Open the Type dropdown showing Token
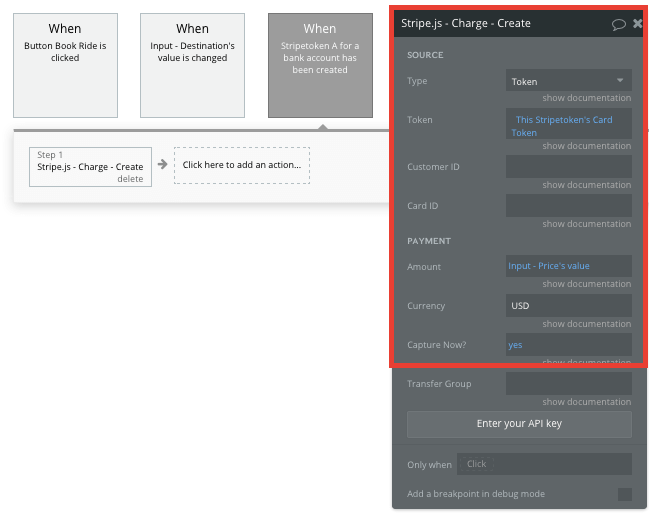The width and height of the screenshot is (649, 514). [x=568, y=80]
